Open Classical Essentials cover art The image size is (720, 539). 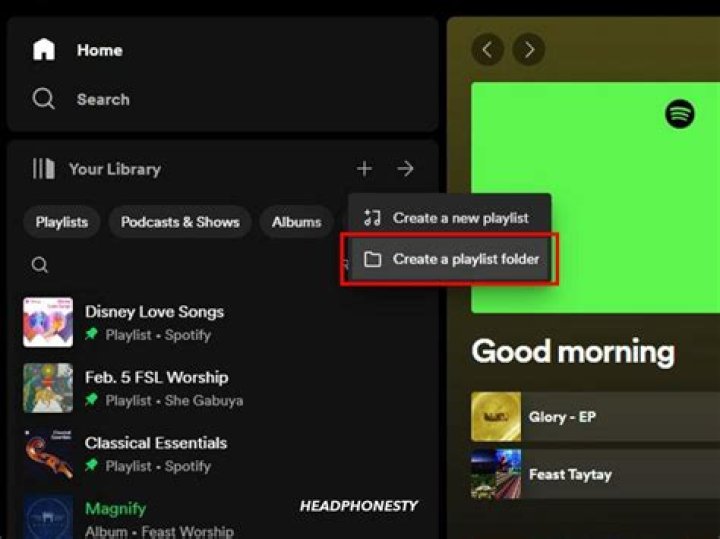48,454
